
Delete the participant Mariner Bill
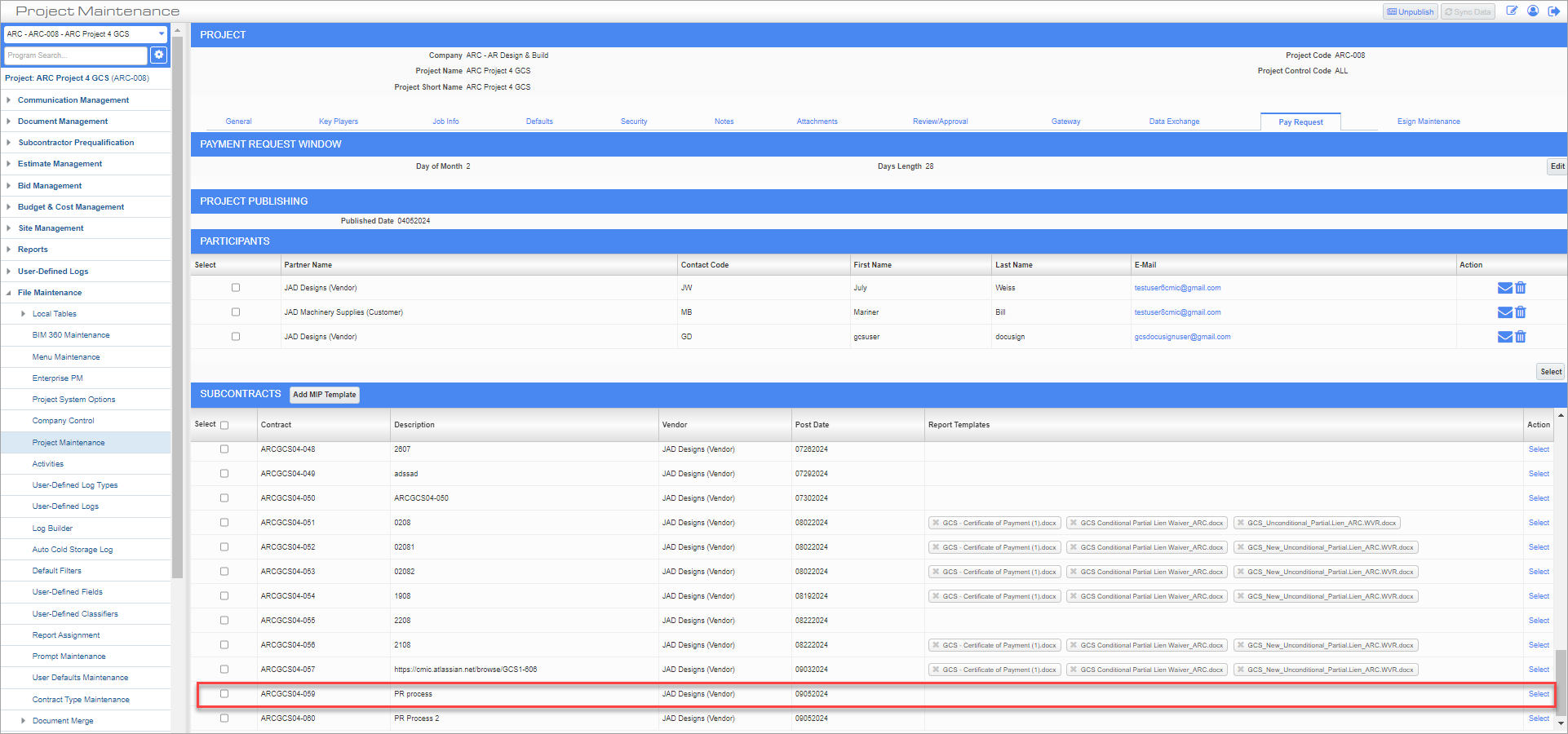1521,312
